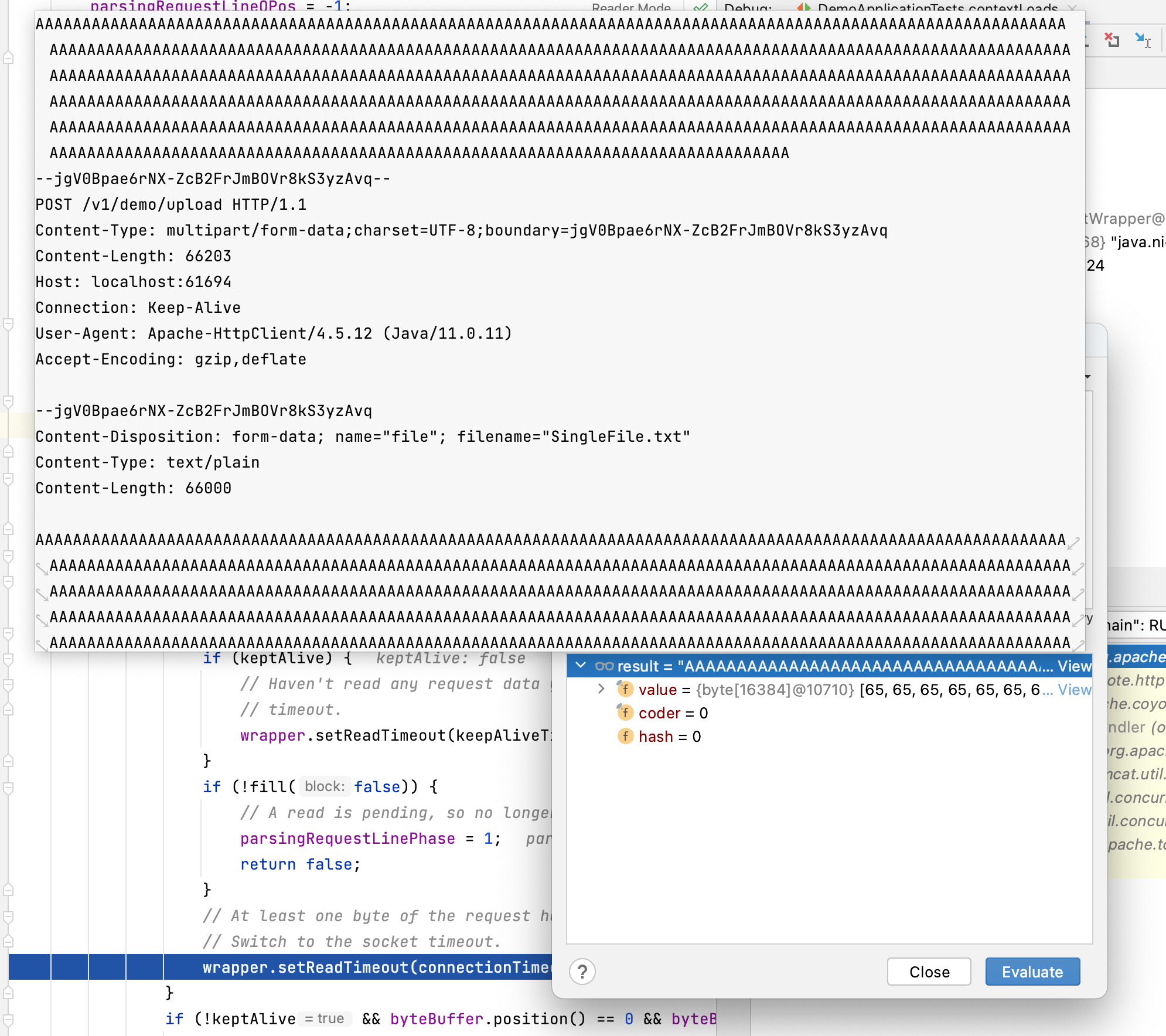The image size is (1166, 1036).
Task: Click 'Connection: Keep-Alive' line in popup
Action: [x=138, y=308]
